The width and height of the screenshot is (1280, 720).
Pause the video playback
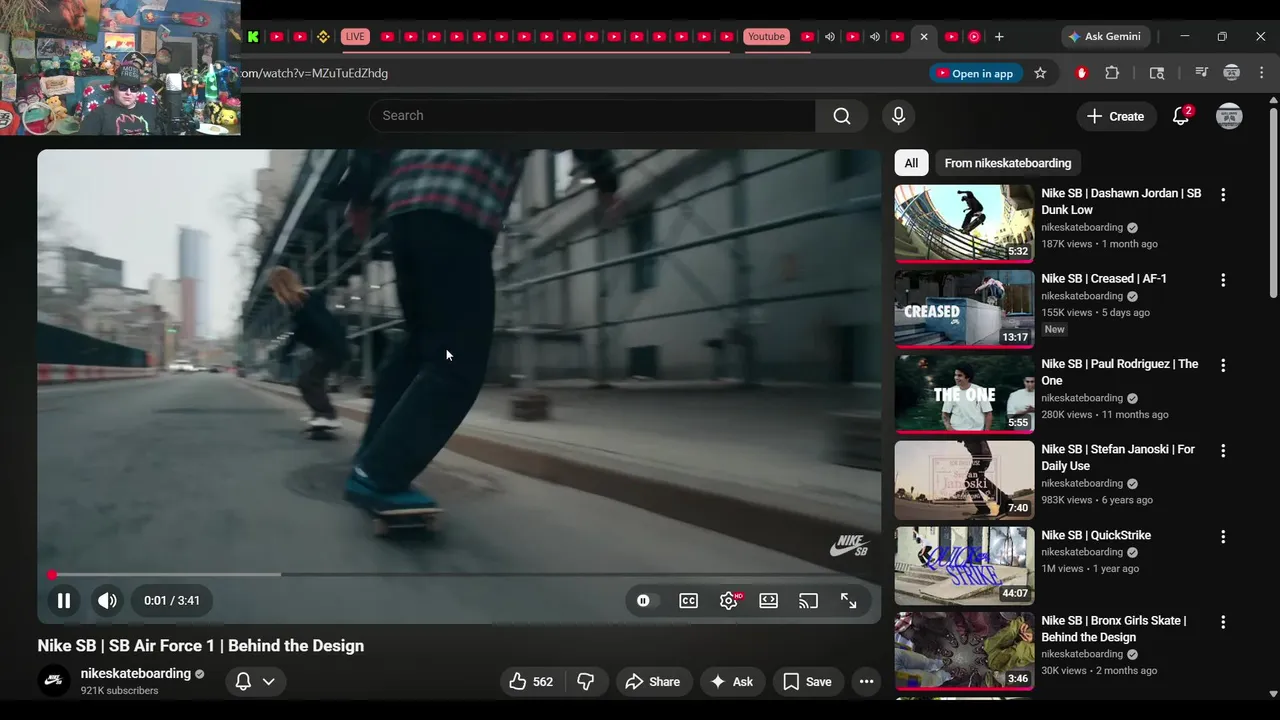click(x=63, y=600)
